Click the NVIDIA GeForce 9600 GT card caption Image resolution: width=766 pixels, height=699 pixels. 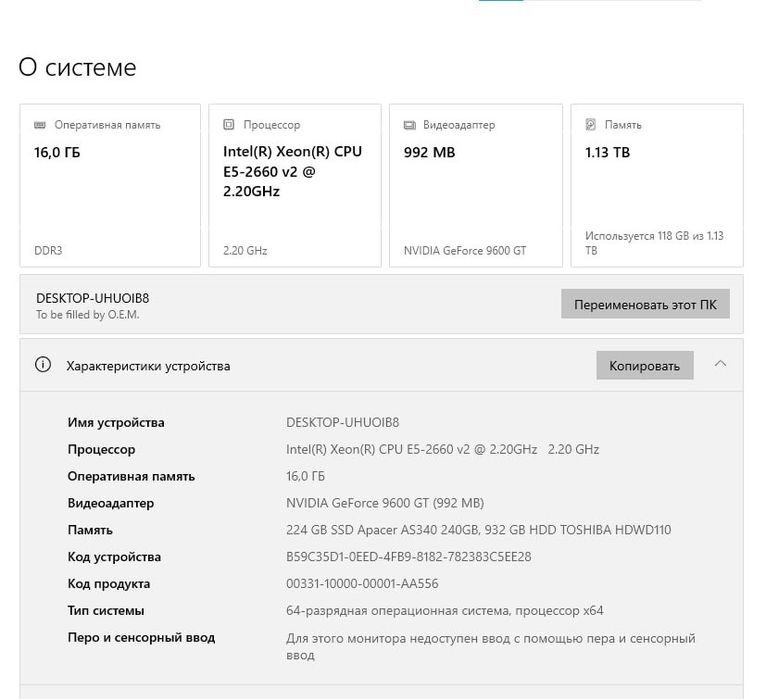point(465,251)
